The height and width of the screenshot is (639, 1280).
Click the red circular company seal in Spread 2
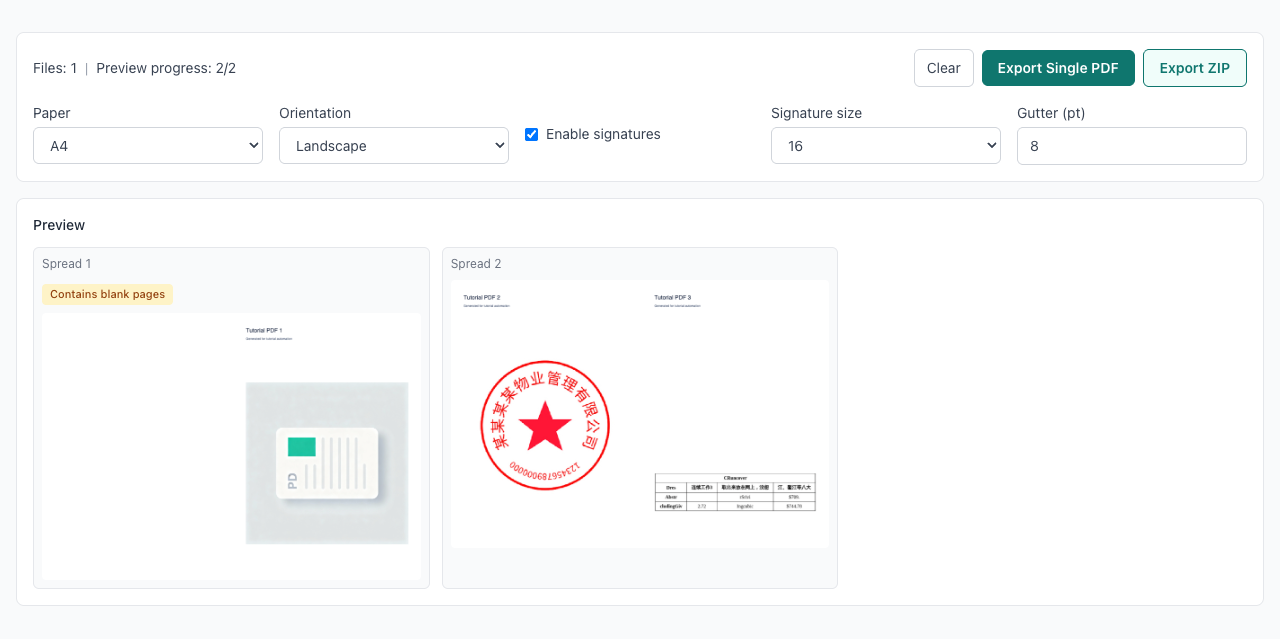(x=545, y=425)
